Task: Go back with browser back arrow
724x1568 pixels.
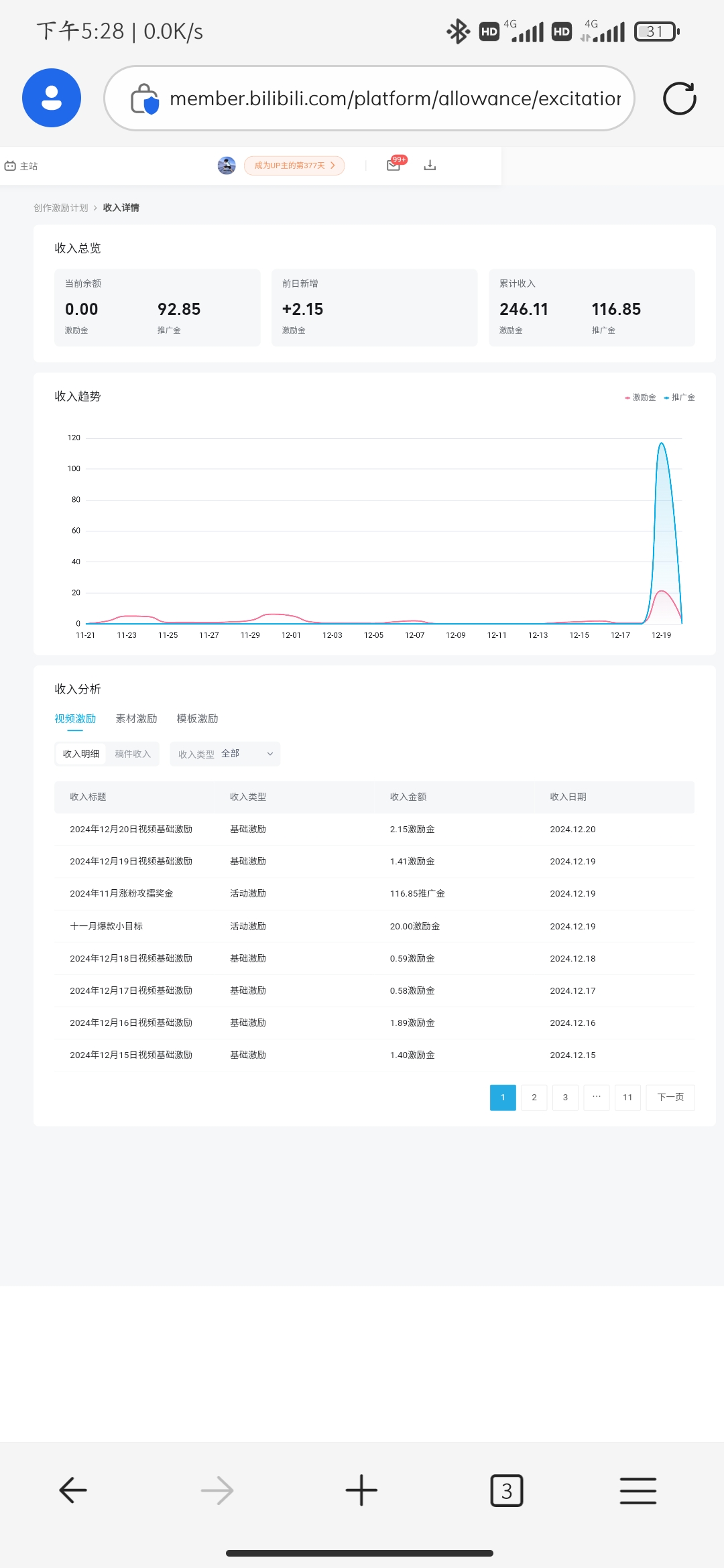Action: point(72,1490)
